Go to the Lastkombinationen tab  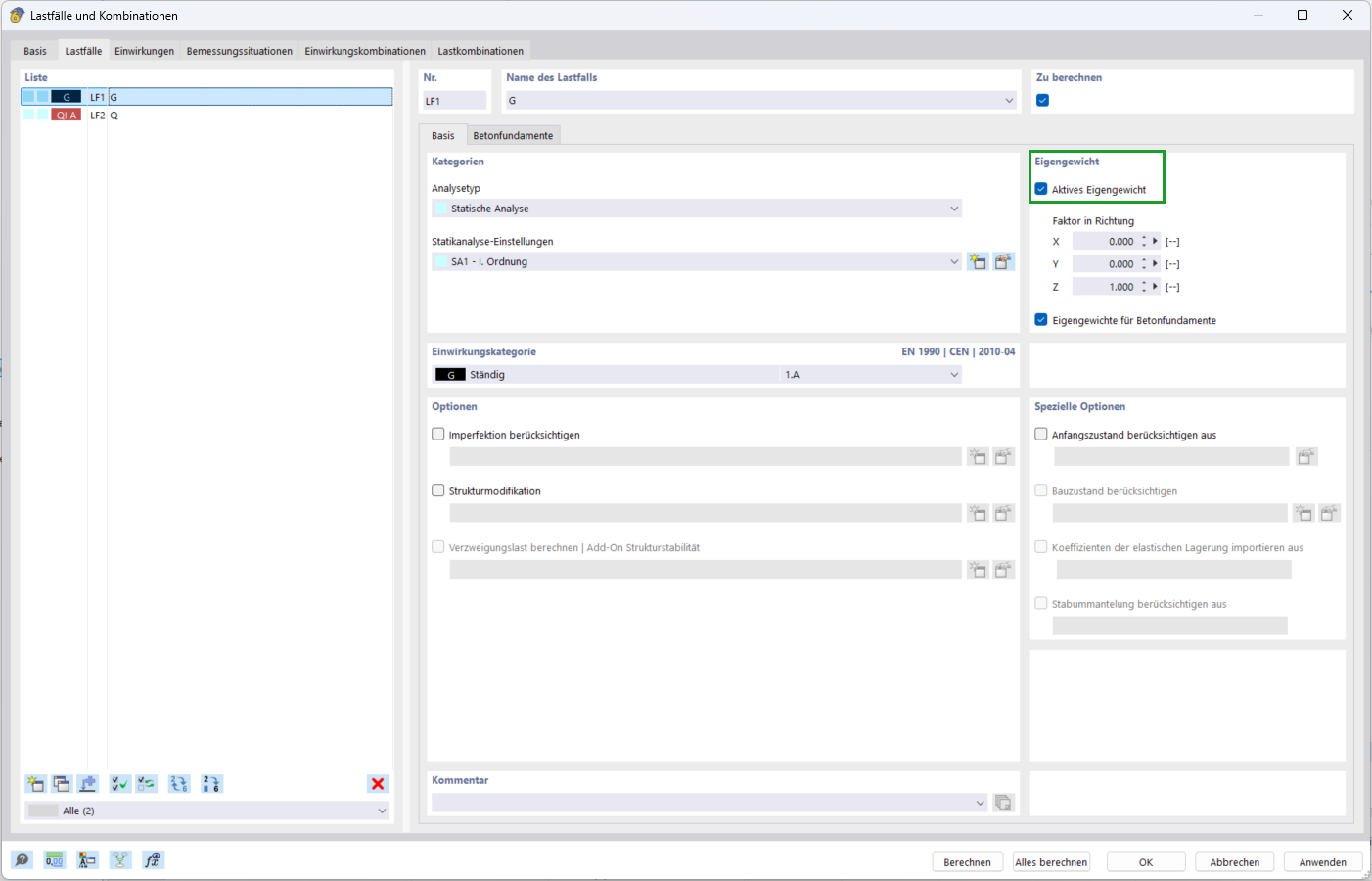(x=480, y=51)
